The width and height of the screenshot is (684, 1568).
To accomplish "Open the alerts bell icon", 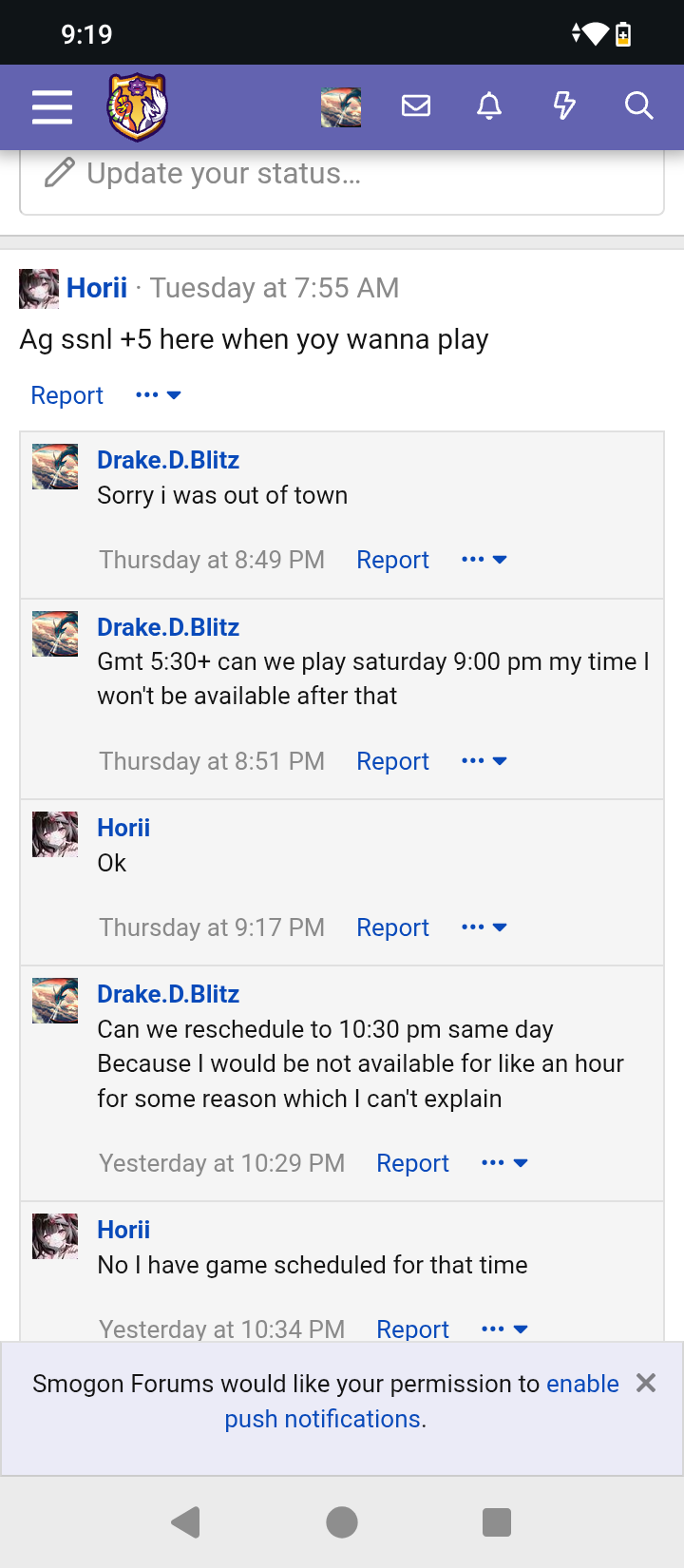I will [x=489, y=105].
